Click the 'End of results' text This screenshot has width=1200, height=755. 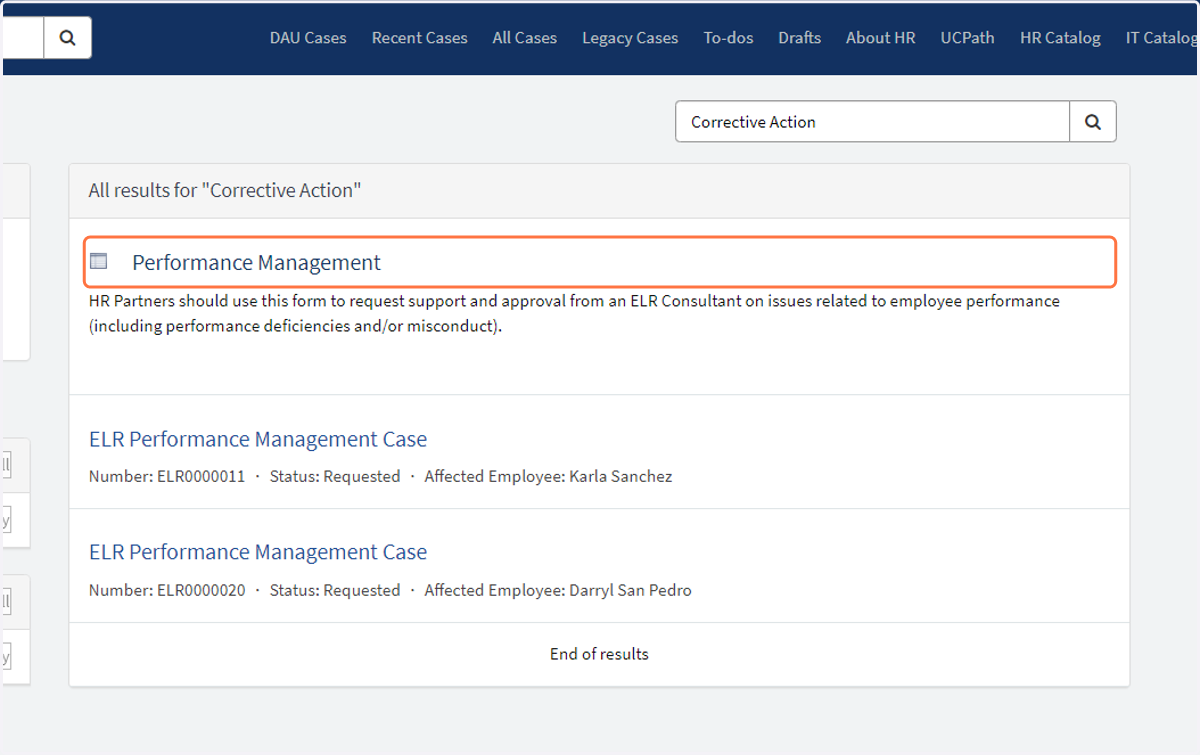tap(599, 654)
